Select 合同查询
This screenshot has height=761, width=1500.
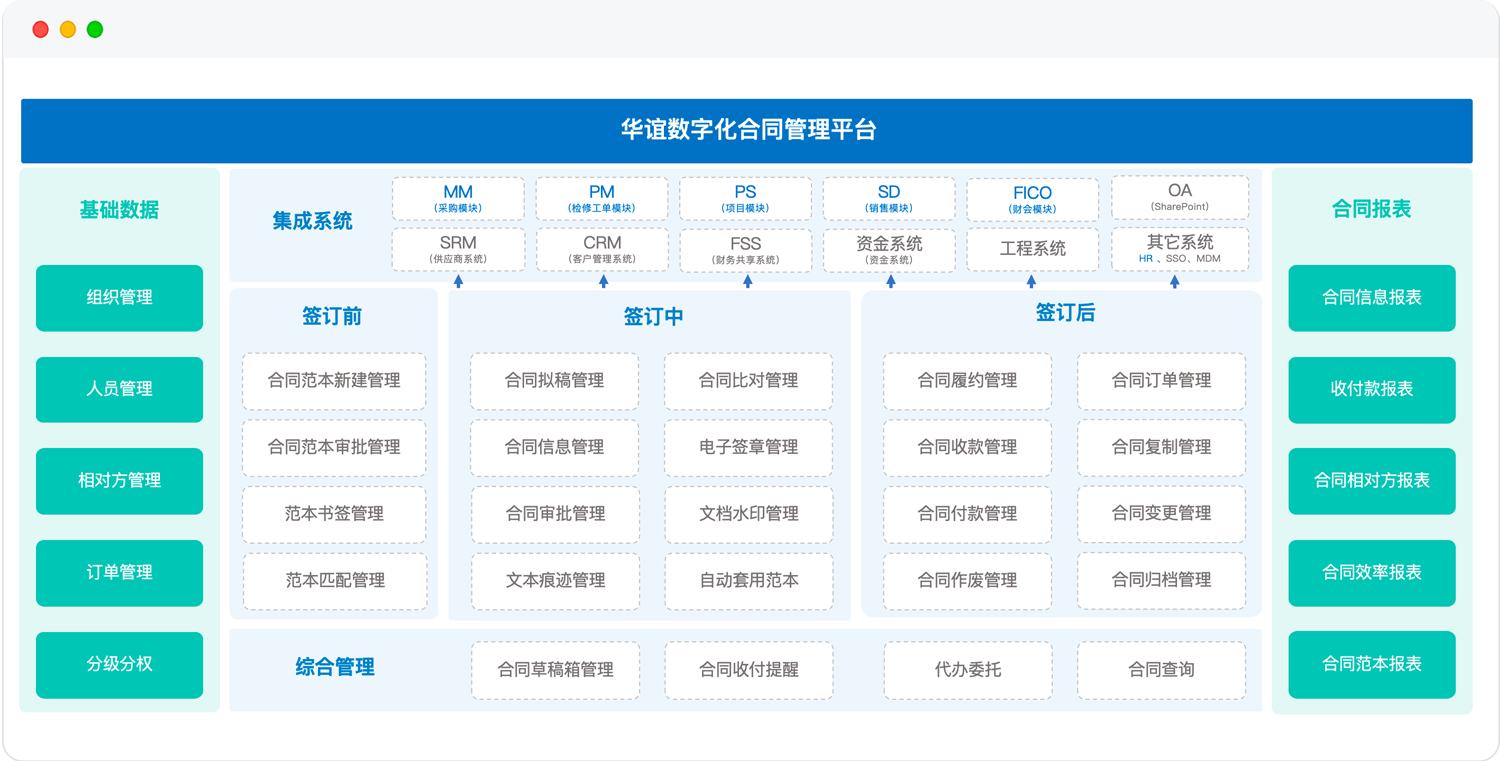(x=1161, y=671)
